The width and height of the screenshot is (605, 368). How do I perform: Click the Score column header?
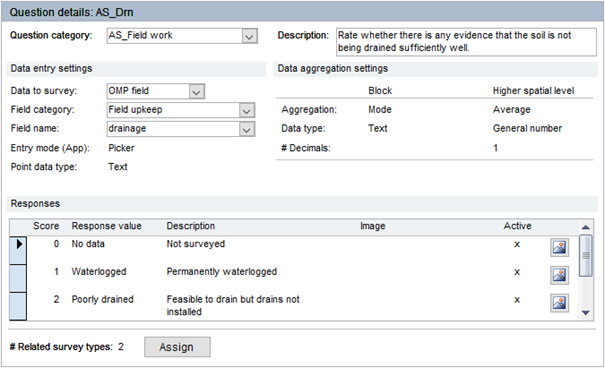(x=46, y=226)
